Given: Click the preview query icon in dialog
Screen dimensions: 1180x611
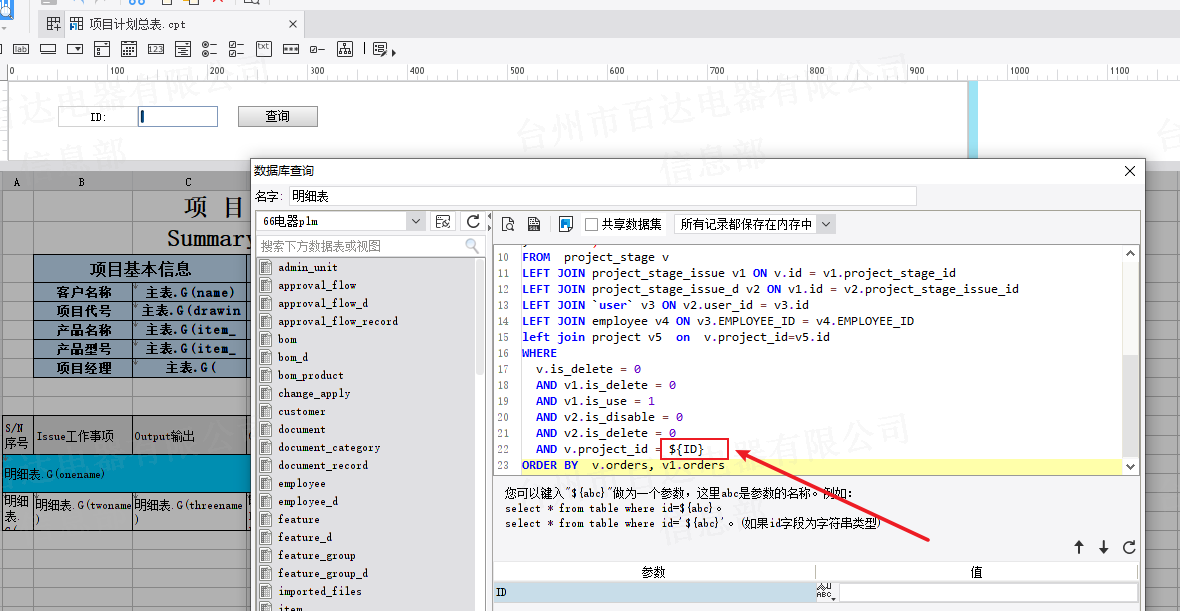Looking at the screenshot, I should tap(508, 224).
